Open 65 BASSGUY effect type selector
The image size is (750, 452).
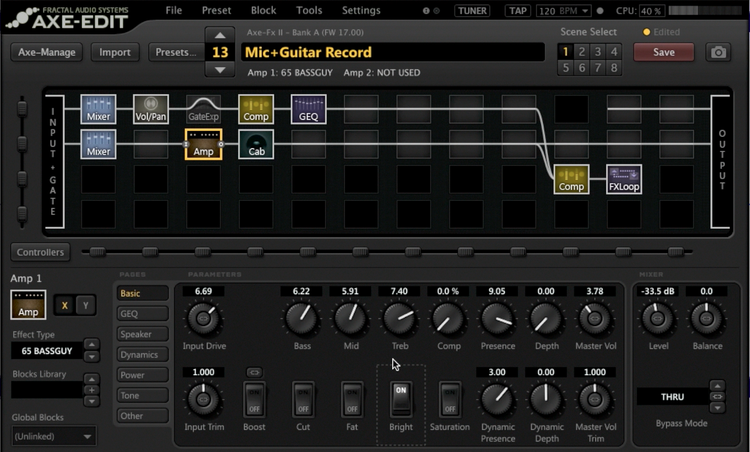[x=46, y=351]
